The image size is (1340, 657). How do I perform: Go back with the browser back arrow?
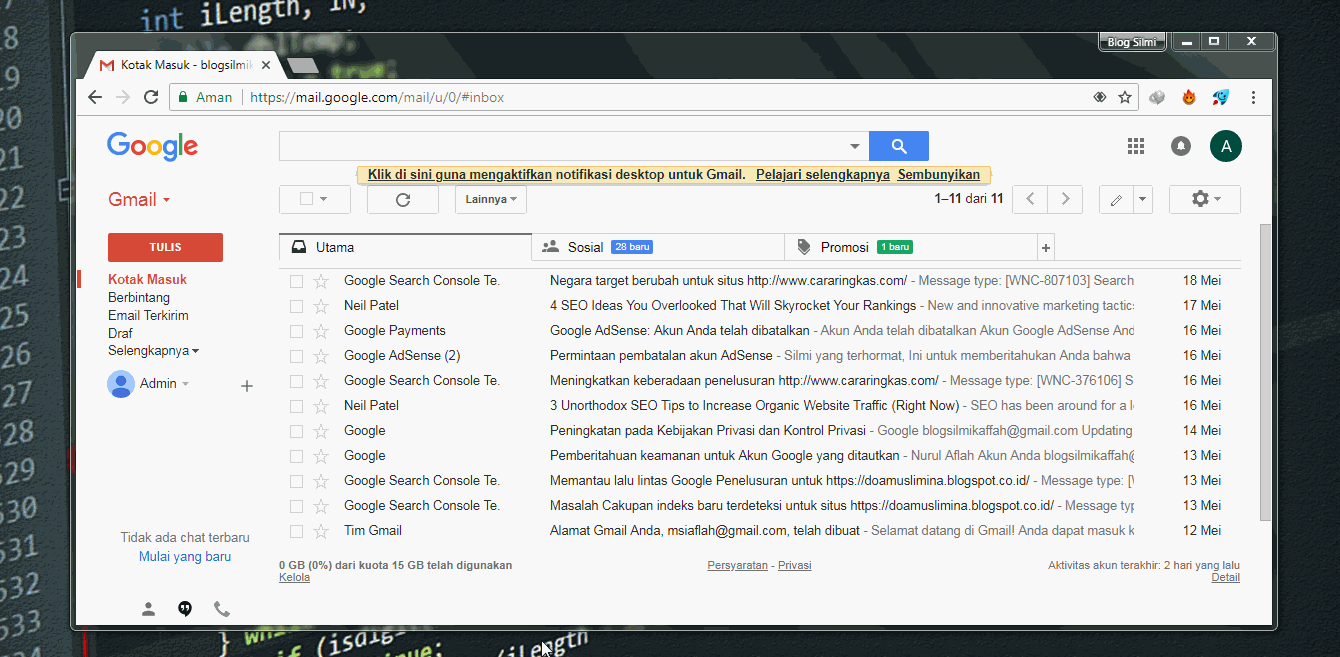click(95, 97)
